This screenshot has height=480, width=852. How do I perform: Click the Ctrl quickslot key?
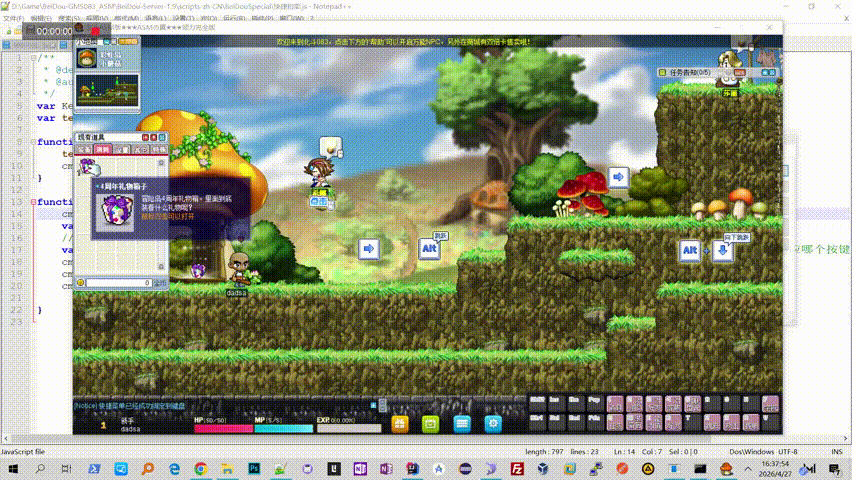click(537, 422)
